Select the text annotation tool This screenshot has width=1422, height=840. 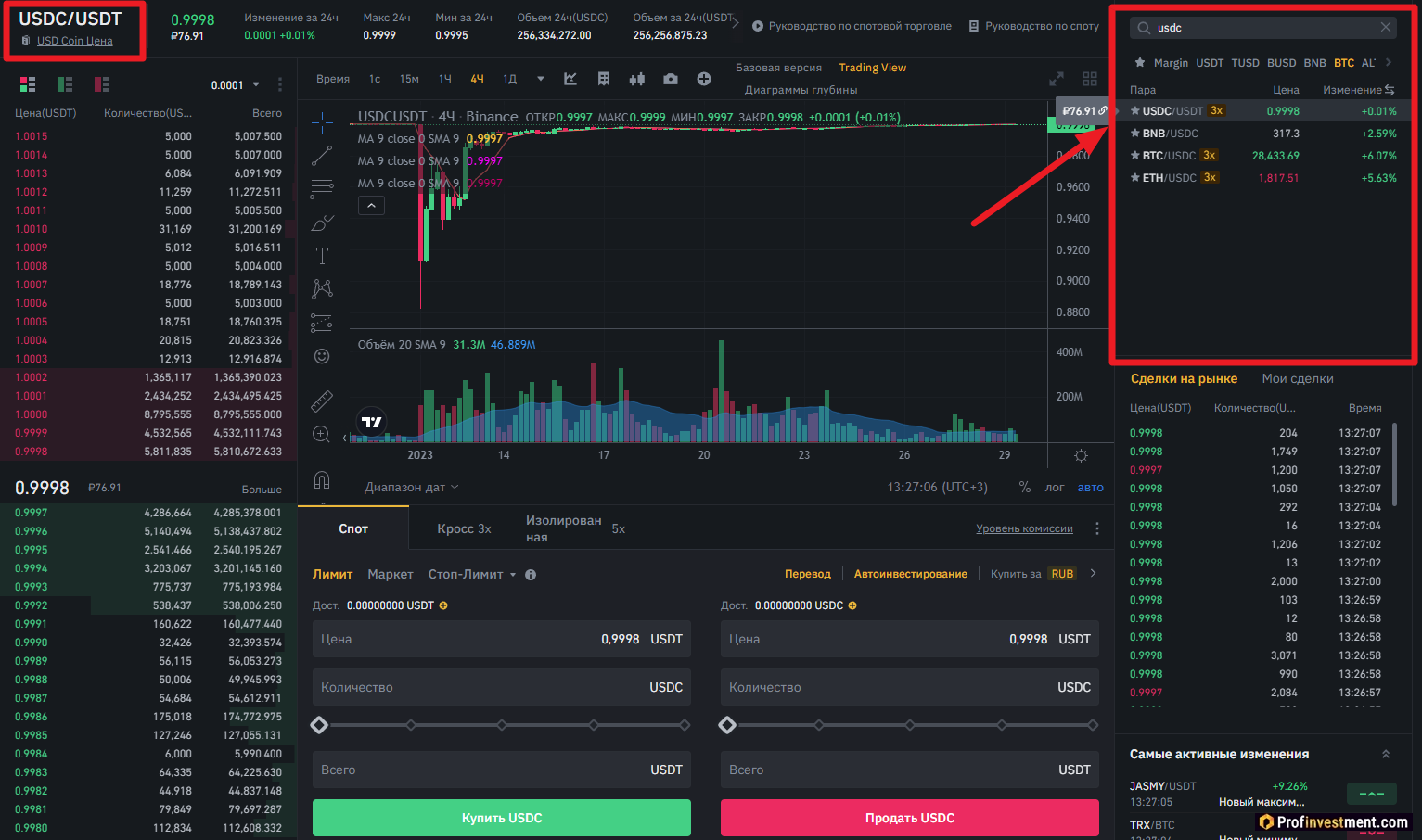[322, 256]
